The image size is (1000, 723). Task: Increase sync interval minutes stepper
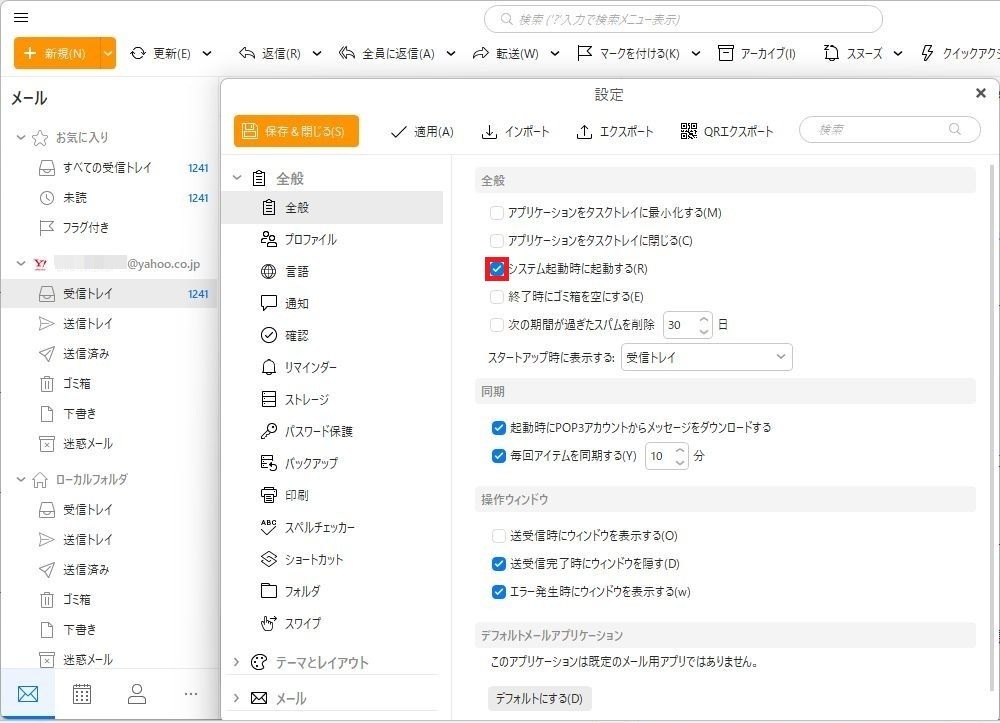tap(681, 450)
